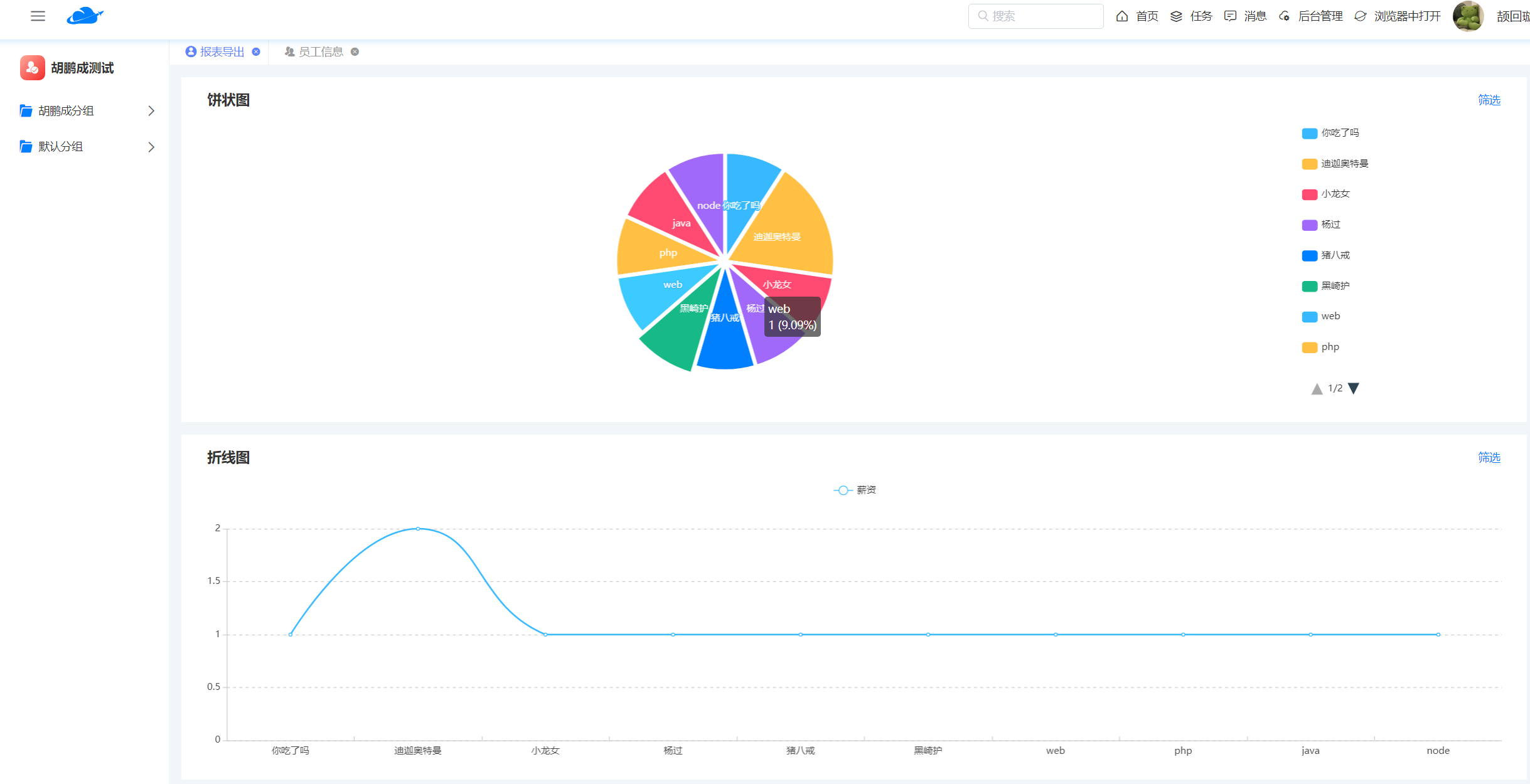
Task: Click the java pie slice
Action: point(668,210)
